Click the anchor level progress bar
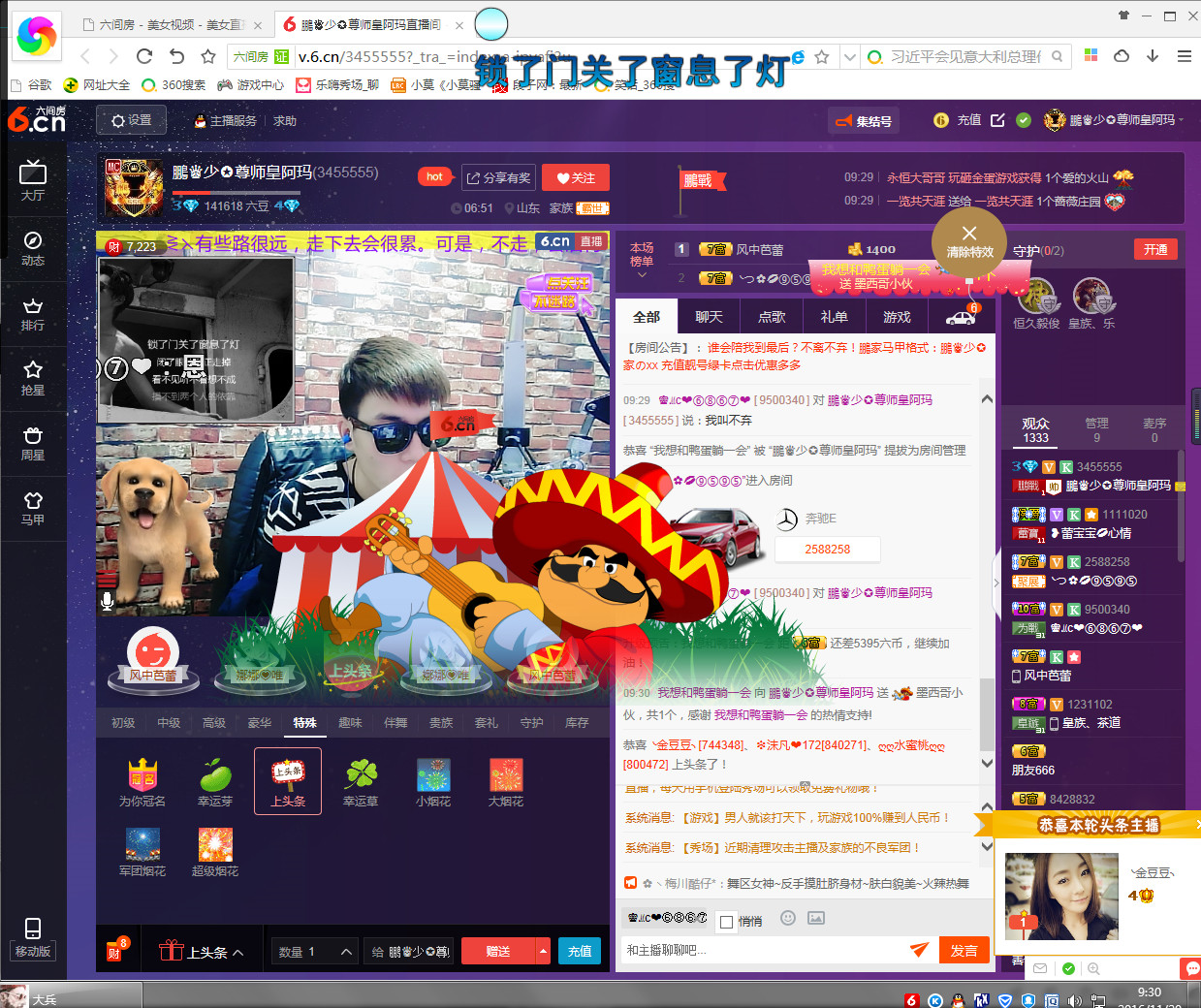Image resolution: width=1201 pixels, height=1008 pixels. coord(237,193)
